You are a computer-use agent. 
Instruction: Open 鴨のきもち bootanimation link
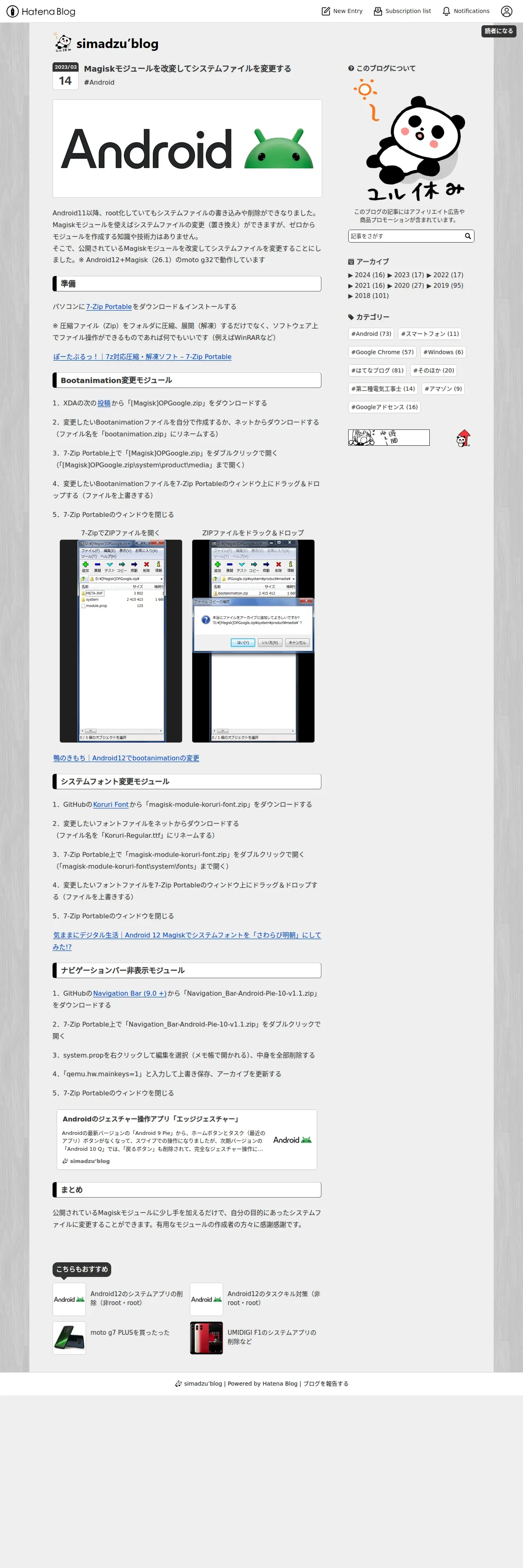pyautogui.click(x=126, y=758)
